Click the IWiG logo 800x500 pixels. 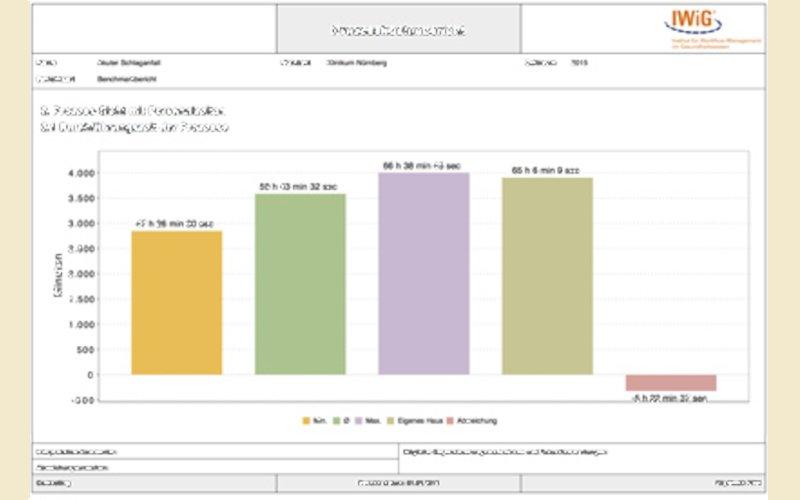pyautogui.click(x=712, y=29)
